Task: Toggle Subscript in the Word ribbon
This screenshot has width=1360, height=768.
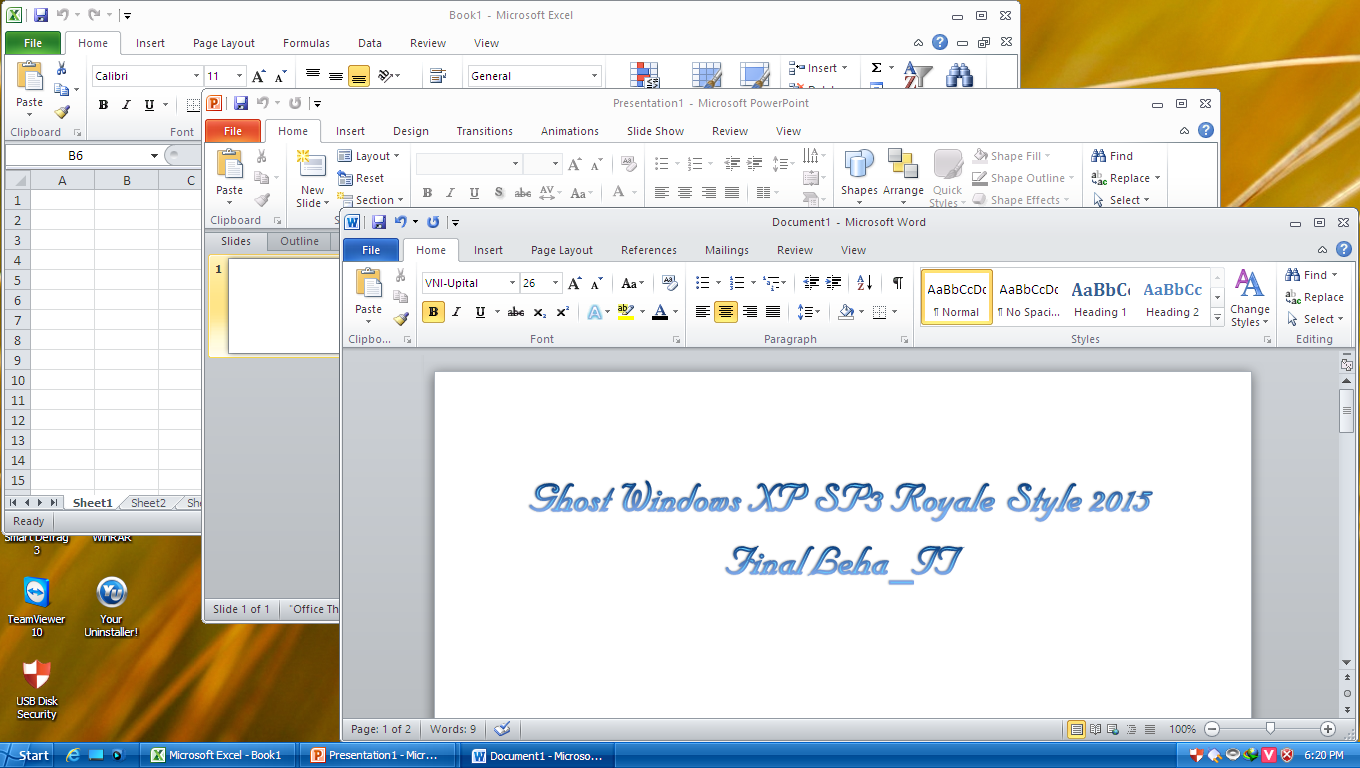Action: (x=540, y=312)
